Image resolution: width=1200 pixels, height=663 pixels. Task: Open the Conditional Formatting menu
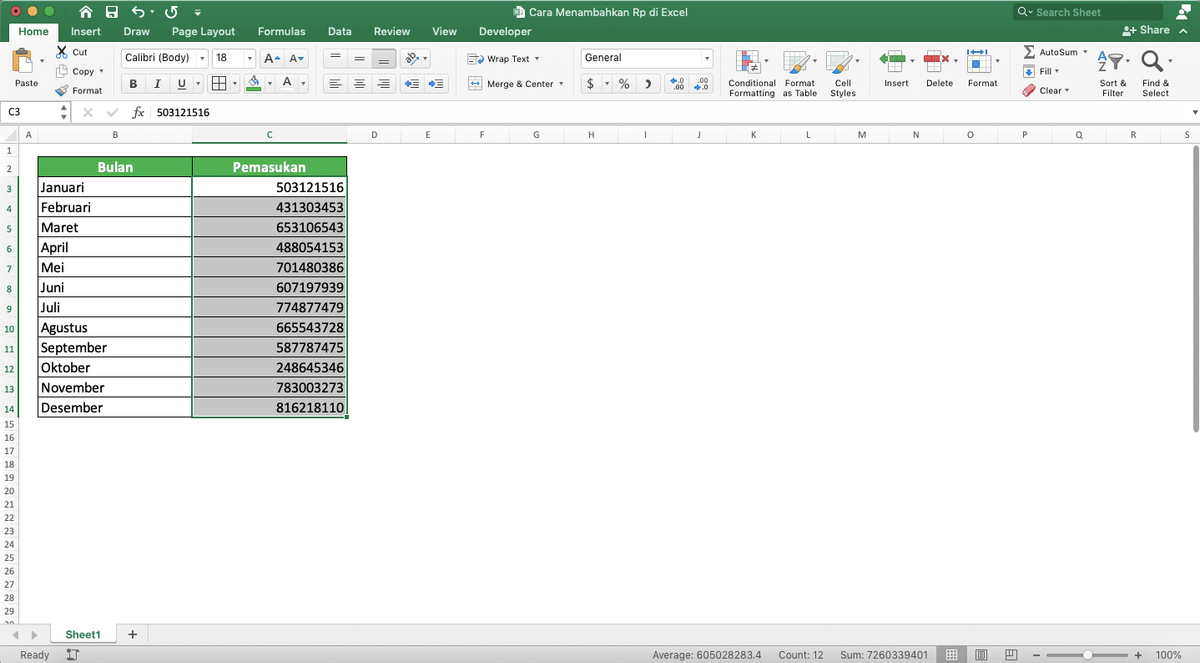[752, 73]
